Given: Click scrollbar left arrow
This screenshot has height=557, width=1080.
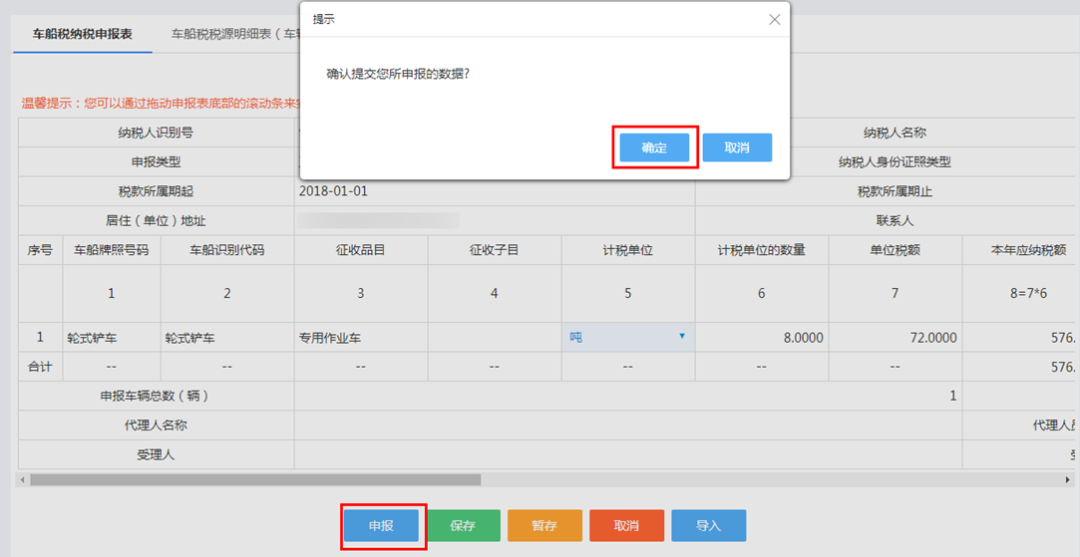Looking at the screenshot, I should pyautogui.click(x=23, y=480).
